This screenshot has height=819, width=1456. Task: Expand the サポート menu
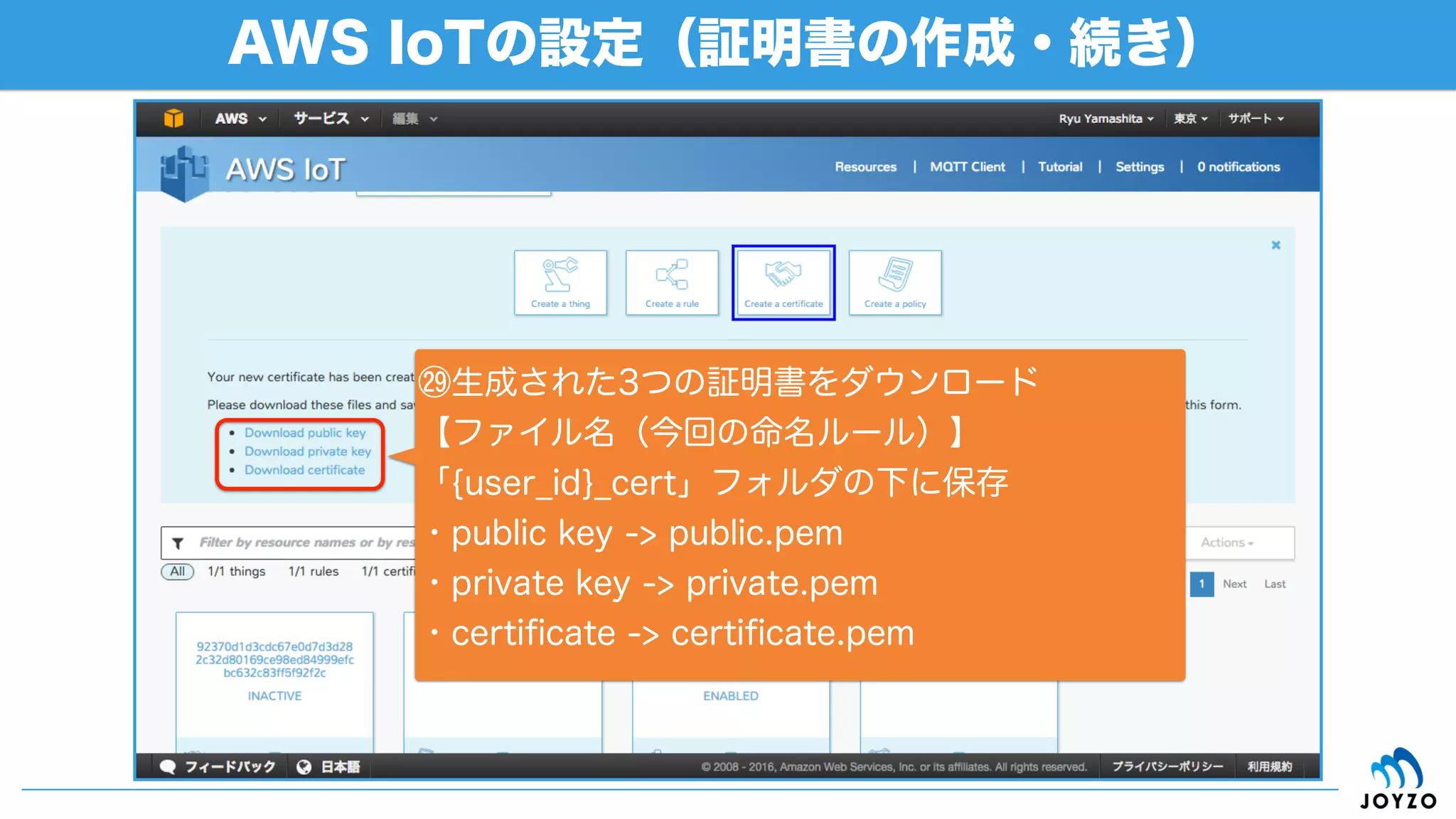point(1256,119)
